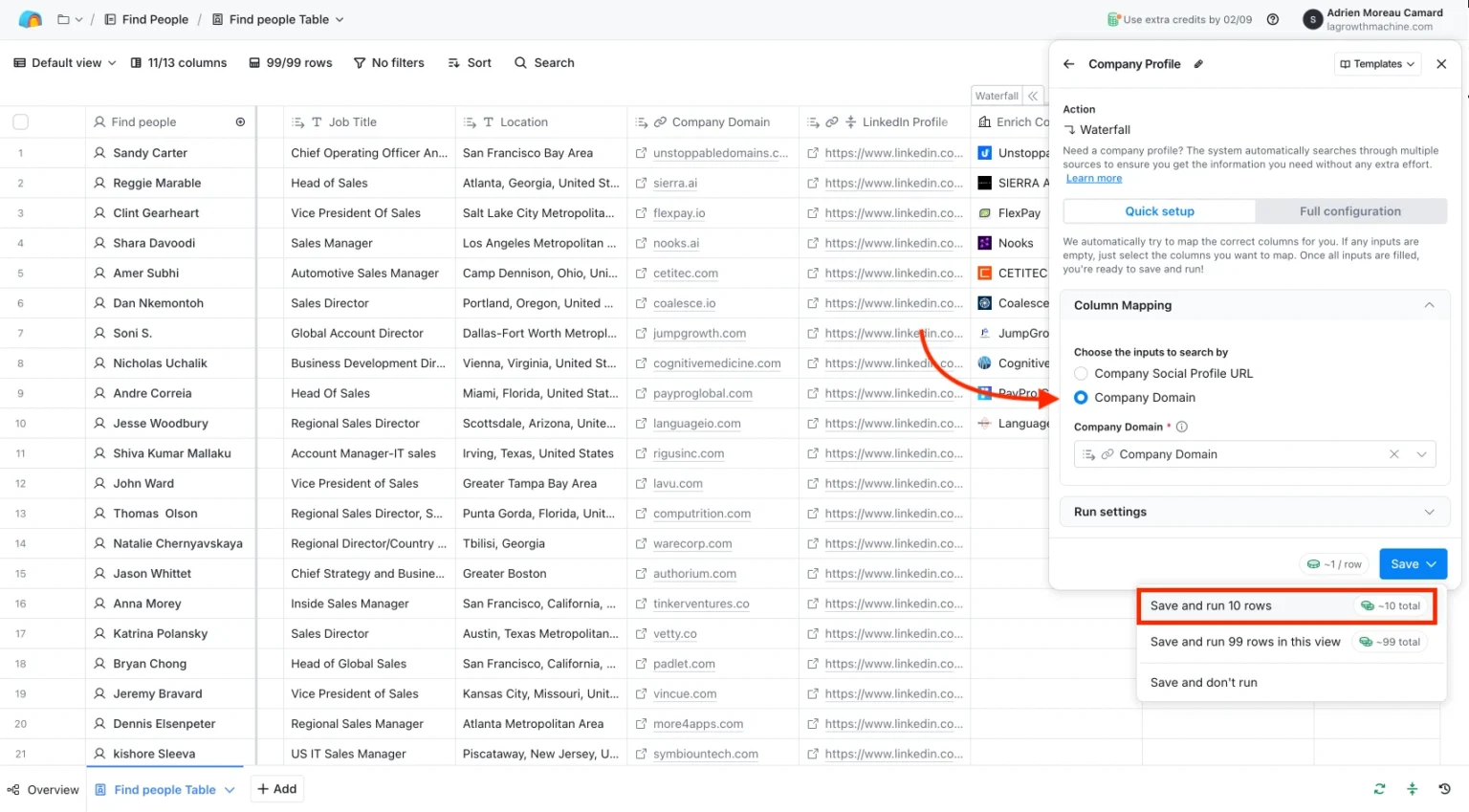
Task: Open the history icon at bottom right
Action: point(1444,789)
